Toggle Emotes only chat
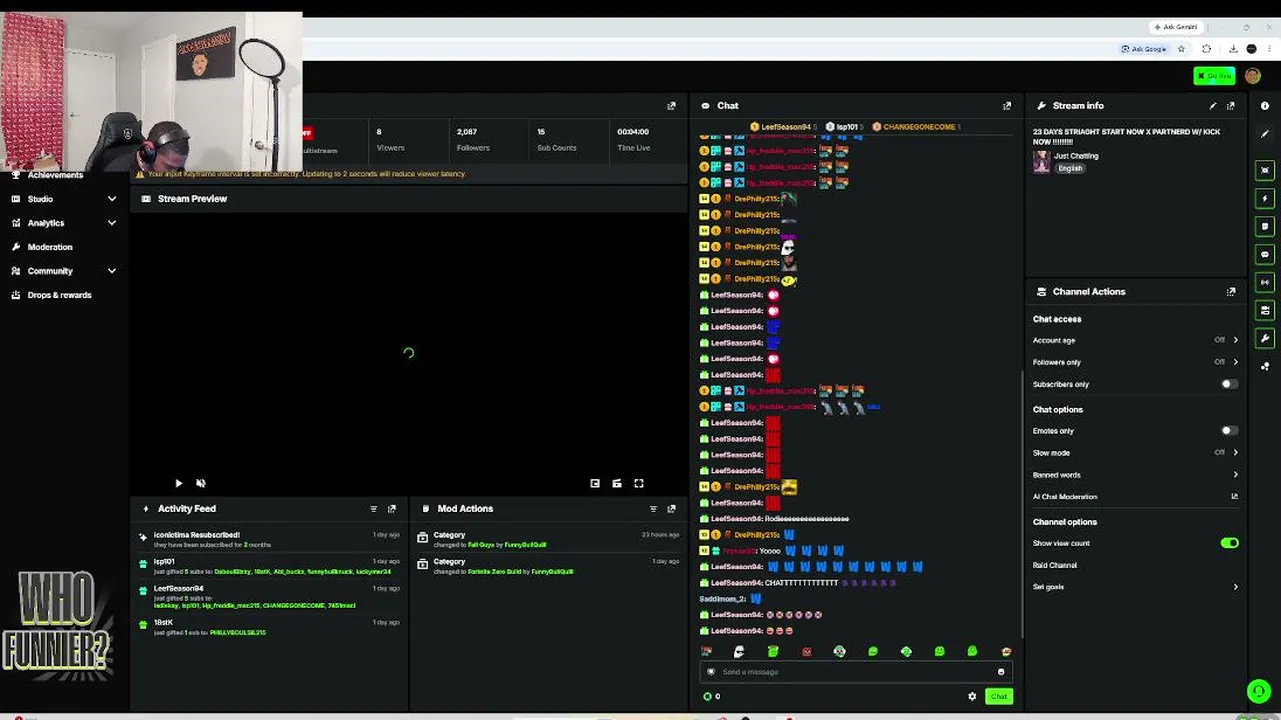Viewport: 1281px width, 720px height. tap(1229, 431)
